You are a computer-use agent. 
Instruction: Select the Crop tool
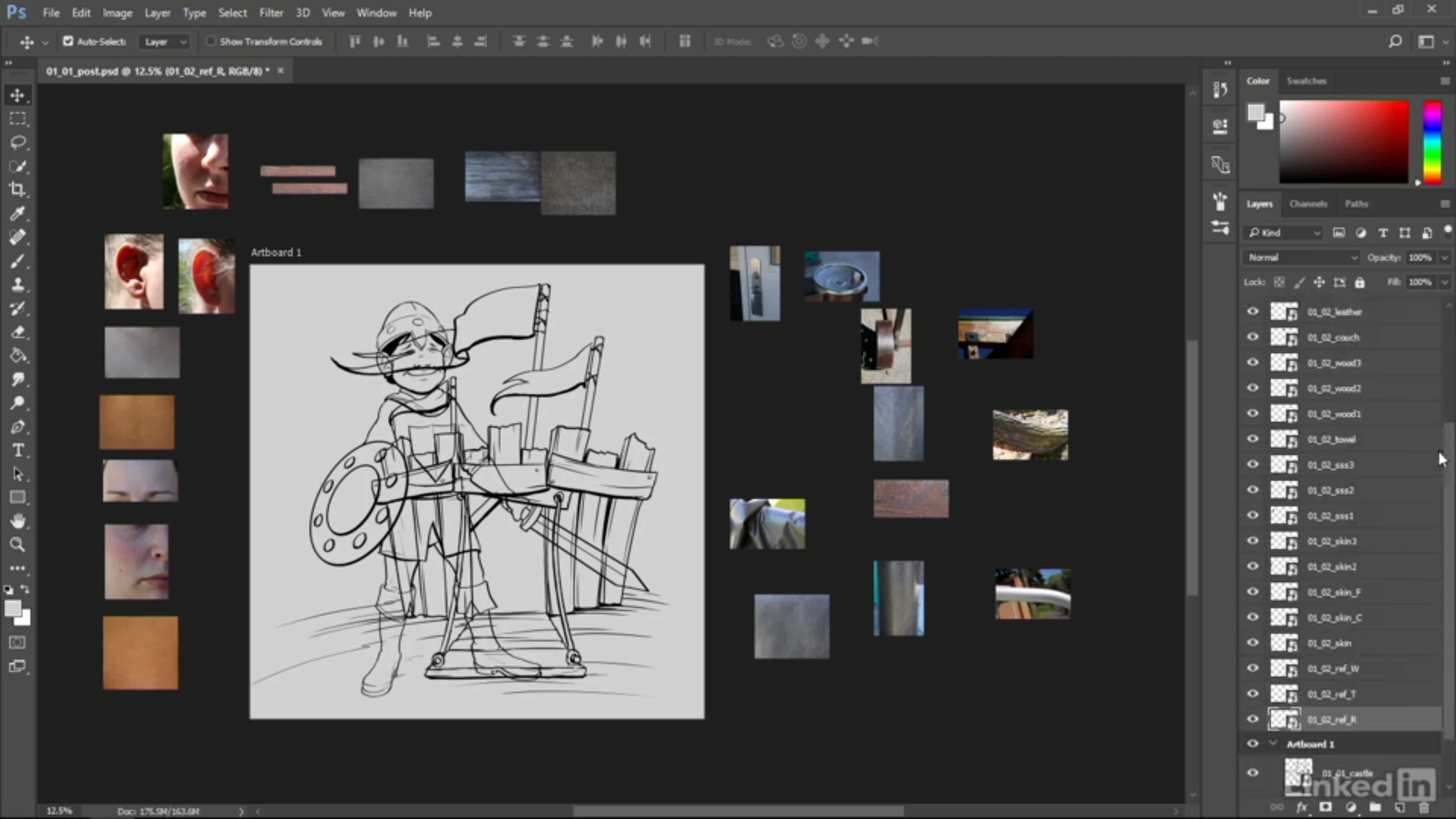click(18, 189)
